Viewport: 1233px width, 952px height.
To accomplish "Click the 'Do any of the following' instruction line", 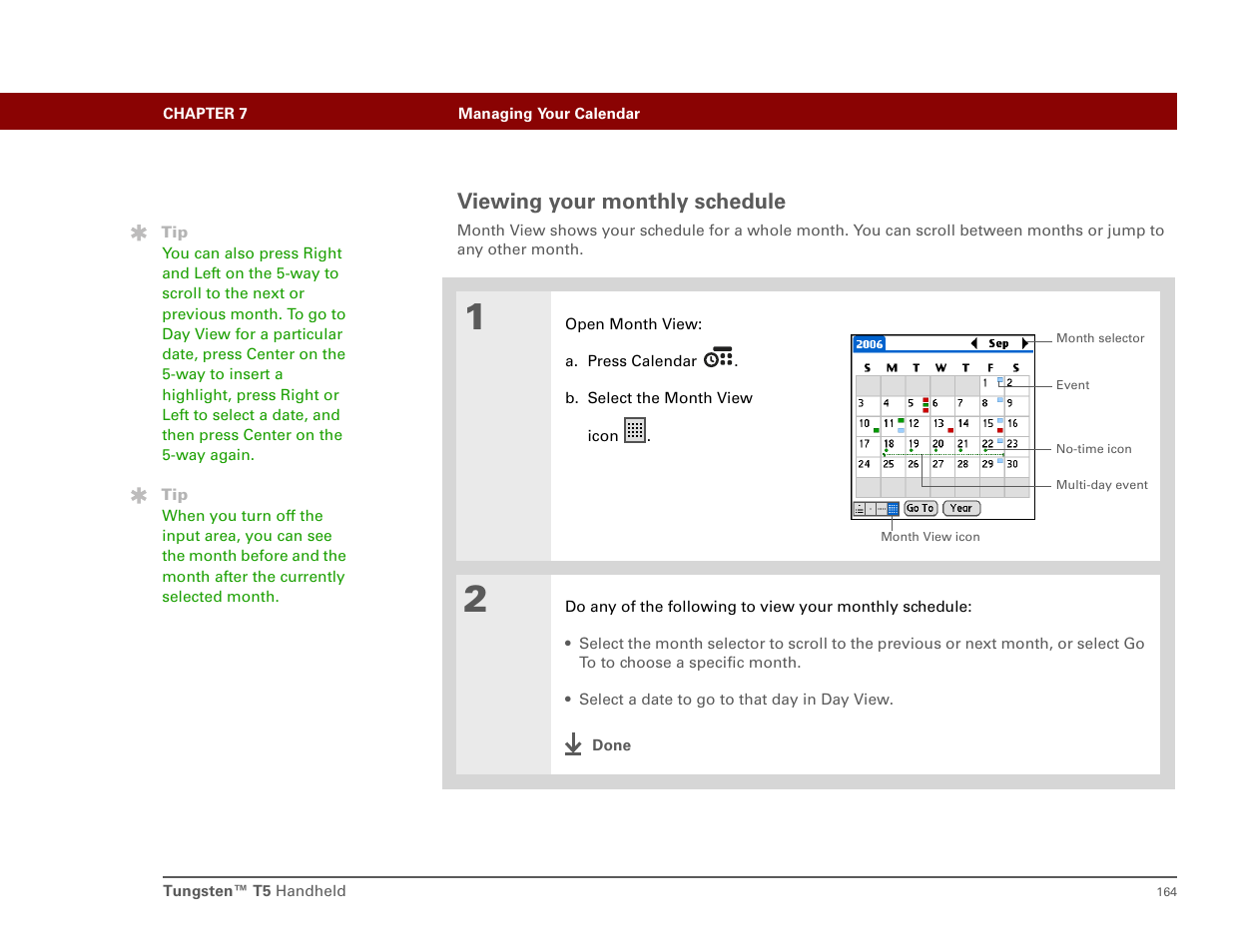I will pos(768,607).
